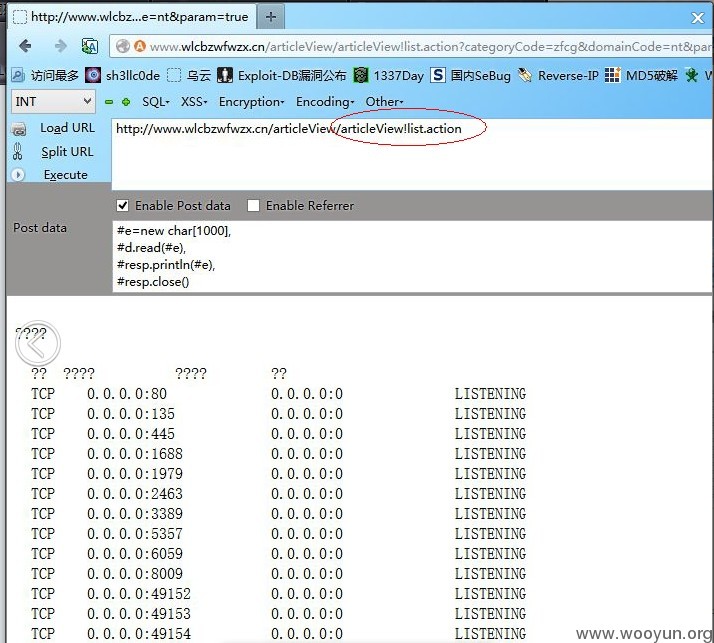The height and width of the screenshot is (643, 714).
Task: Click the Reverse-IP bookmark favicon
Action: point(525,75)
